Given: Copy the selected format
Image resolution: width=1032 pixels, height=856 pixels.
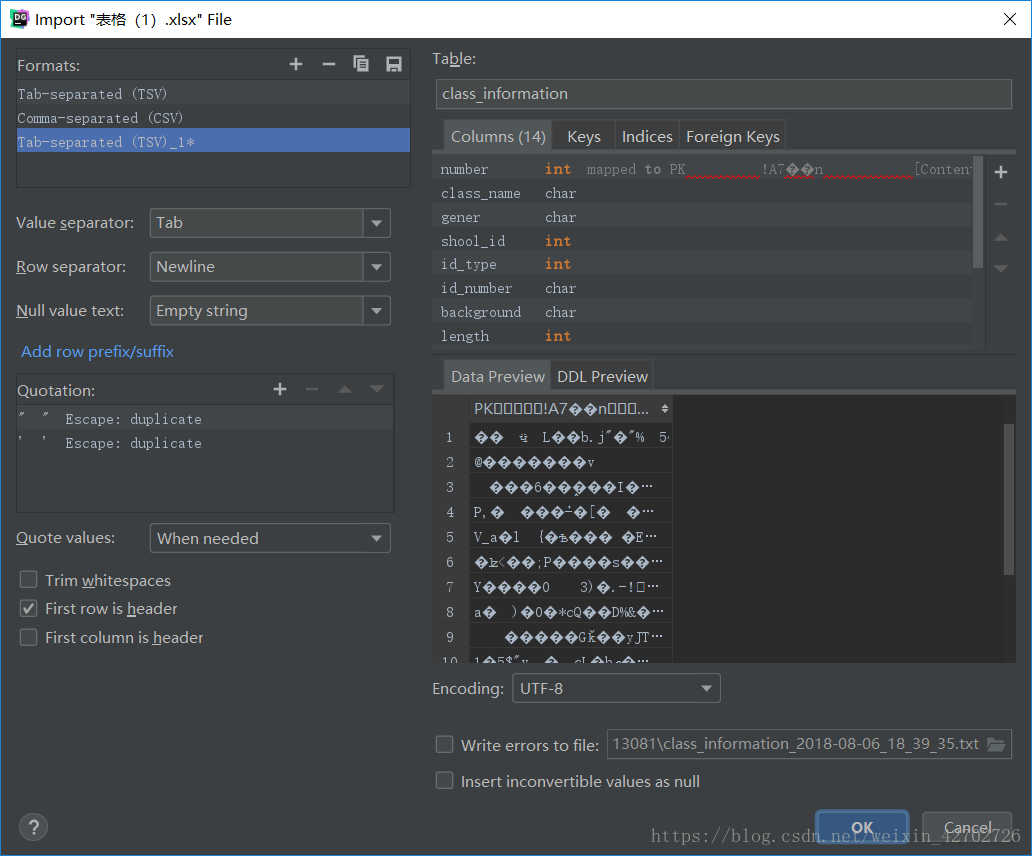Looking at the screenshot, I should pos(361,64).
